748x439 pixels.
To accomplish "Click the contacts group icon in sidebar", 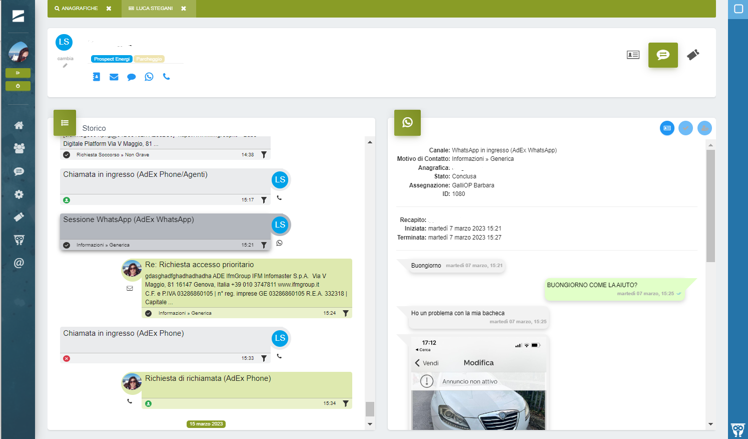I will 18,148.
